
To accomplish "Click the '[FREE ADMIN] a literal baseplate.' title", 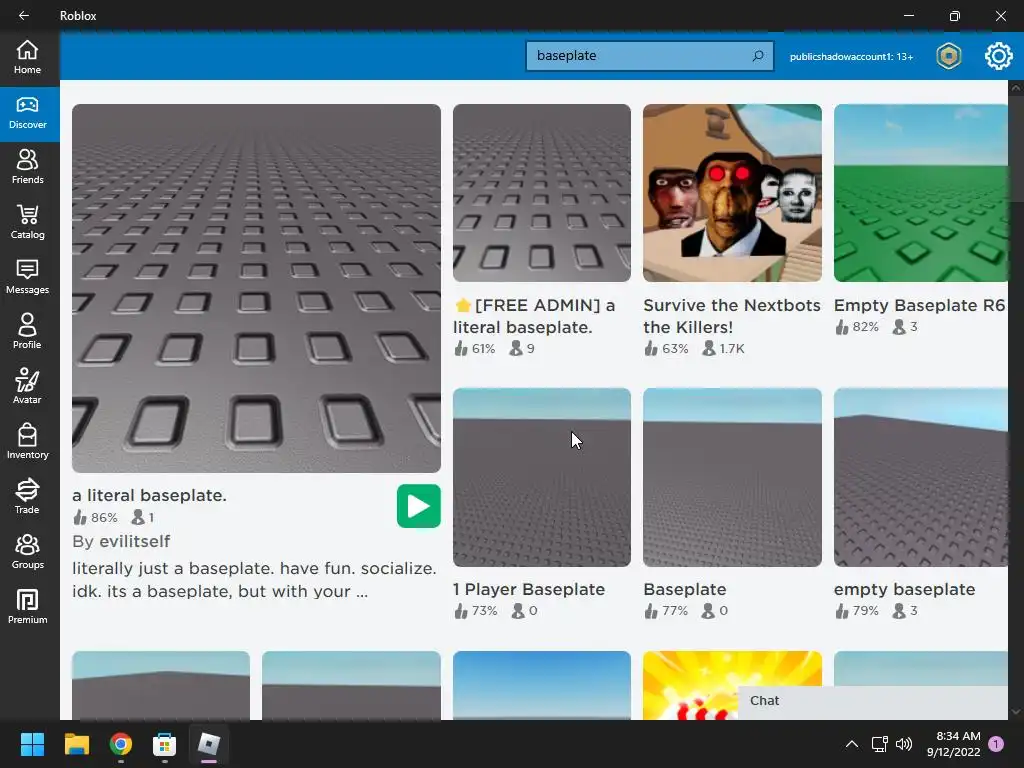I will (534, 316).
